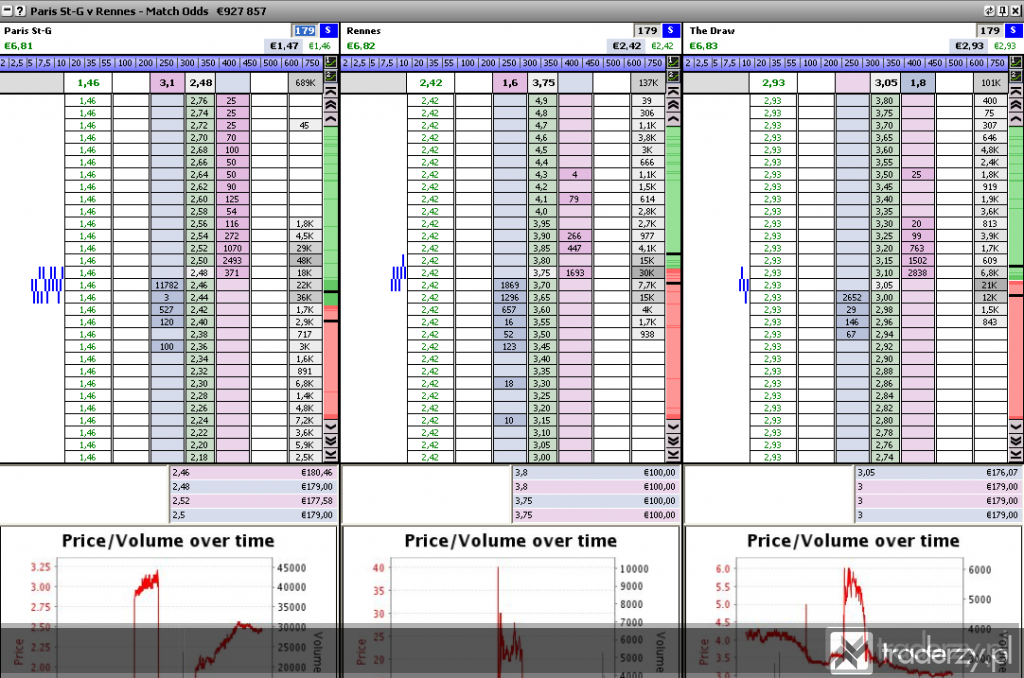1024x678 pixels.
Task: Click the Paris St-G stake field showing 179
Action: pyautogui.click(x=304, y=30)
